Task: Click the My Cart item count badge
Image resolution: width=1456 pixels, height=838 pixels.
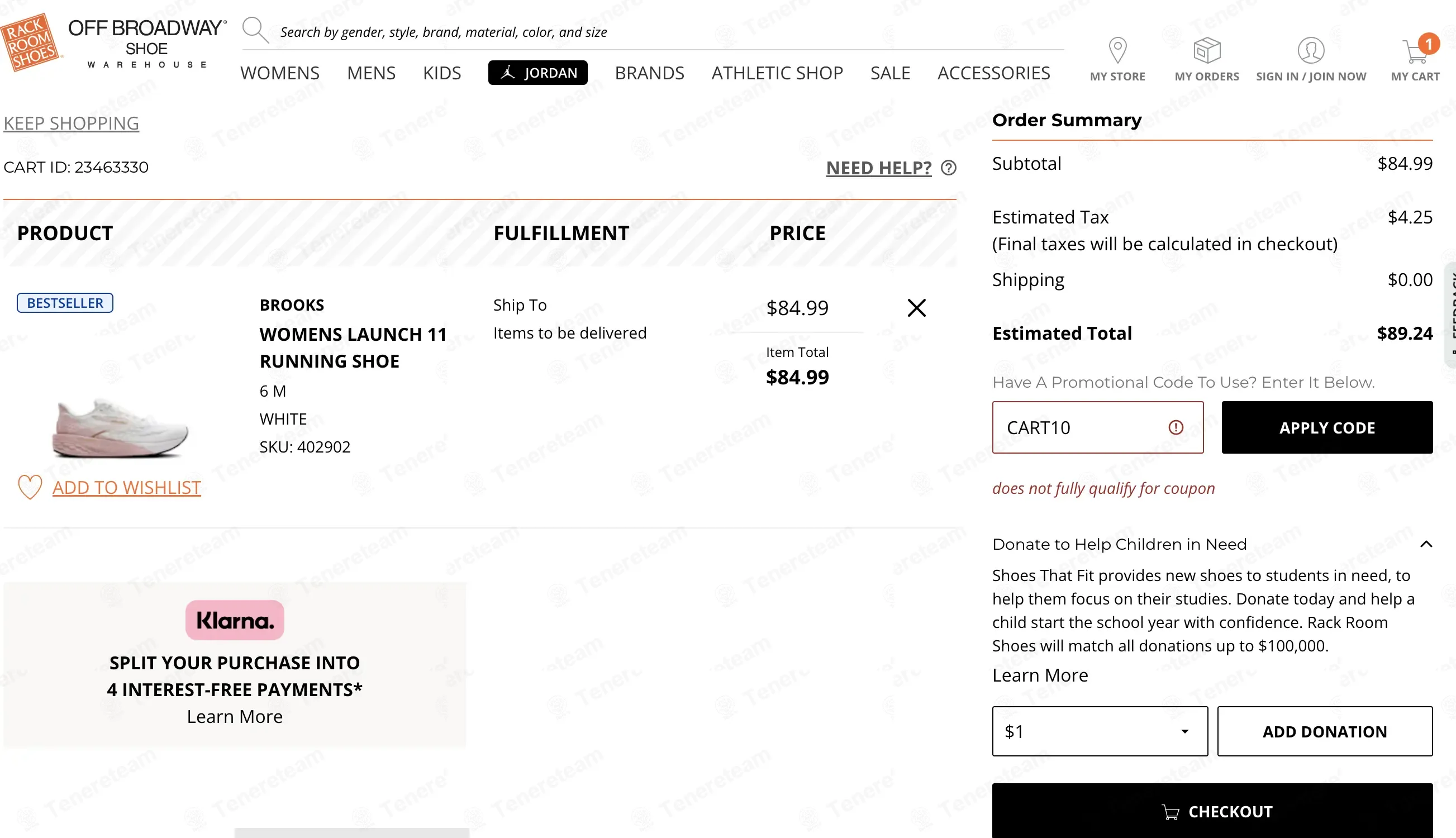Action: click(1428, 44)
